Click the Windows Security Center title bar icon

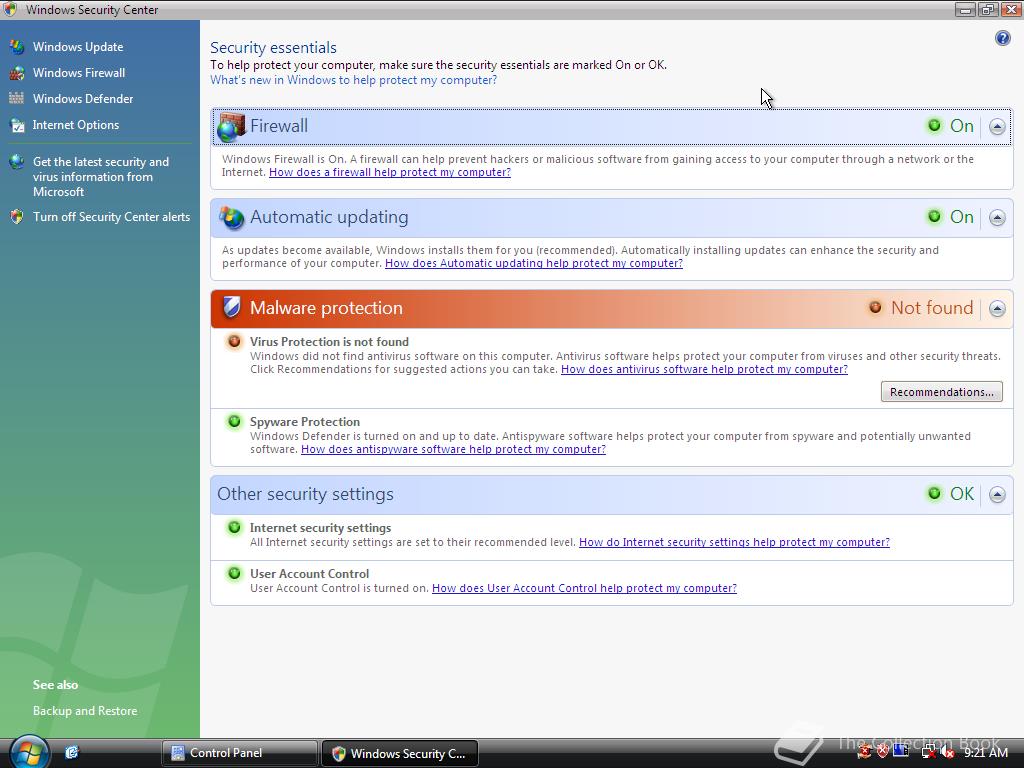click(x=10, y=10)
